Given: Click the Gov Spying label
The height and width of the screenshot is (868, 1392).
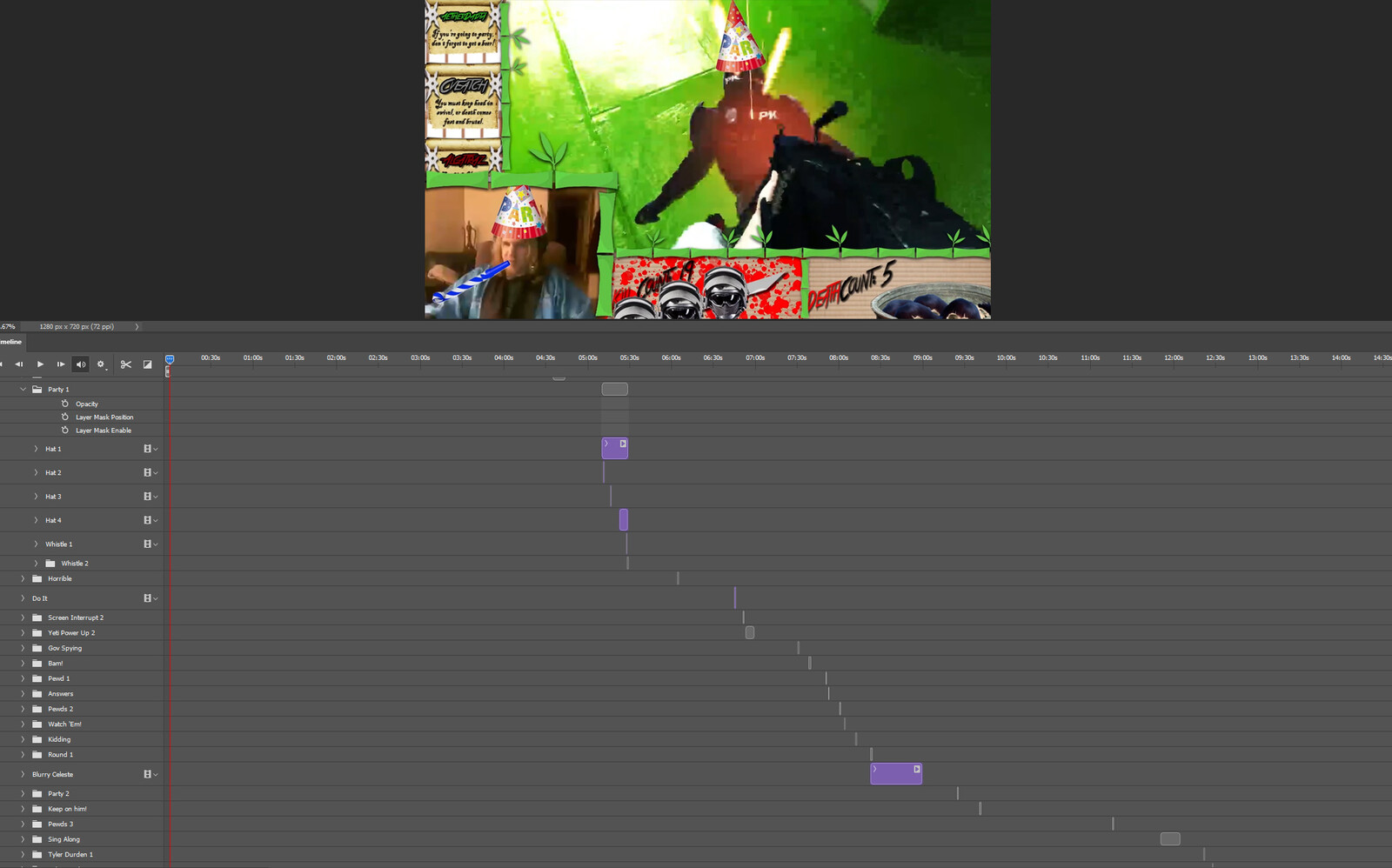Looking at the screenshot, I should click(65, 648).
